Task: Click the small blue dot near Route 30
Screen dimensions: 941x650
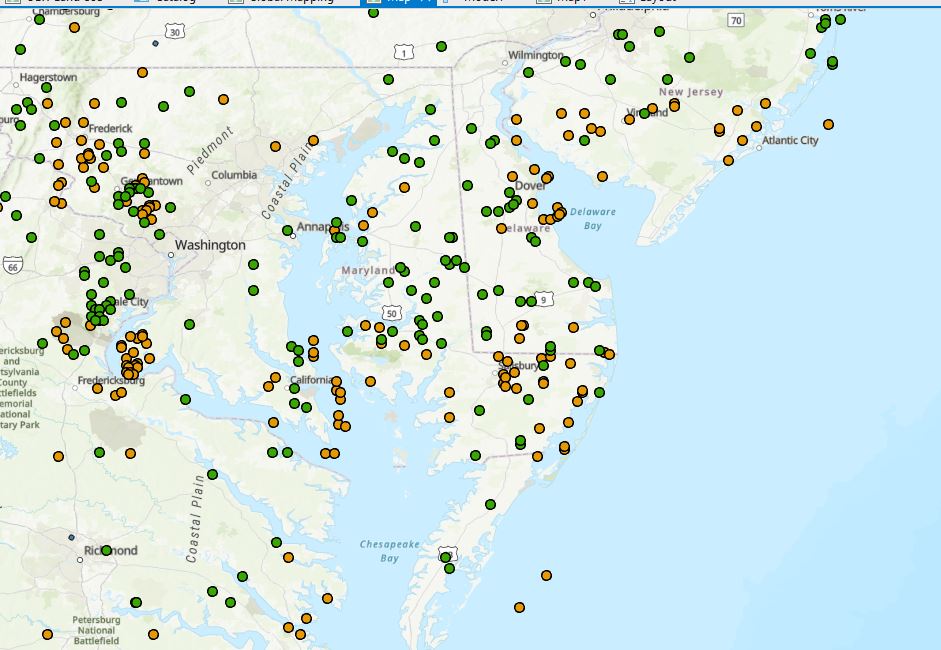Action: click(x=155, y=43)
